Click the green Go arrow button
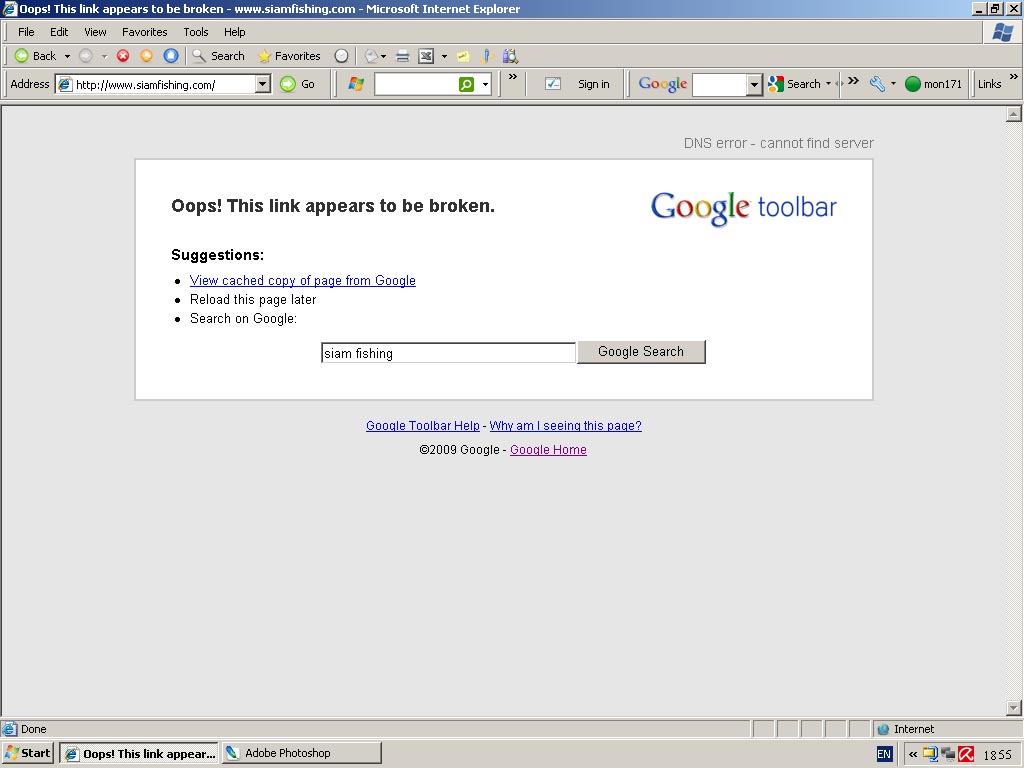Viewport: 1024px width, 768px height. click(x=288, y=84)
